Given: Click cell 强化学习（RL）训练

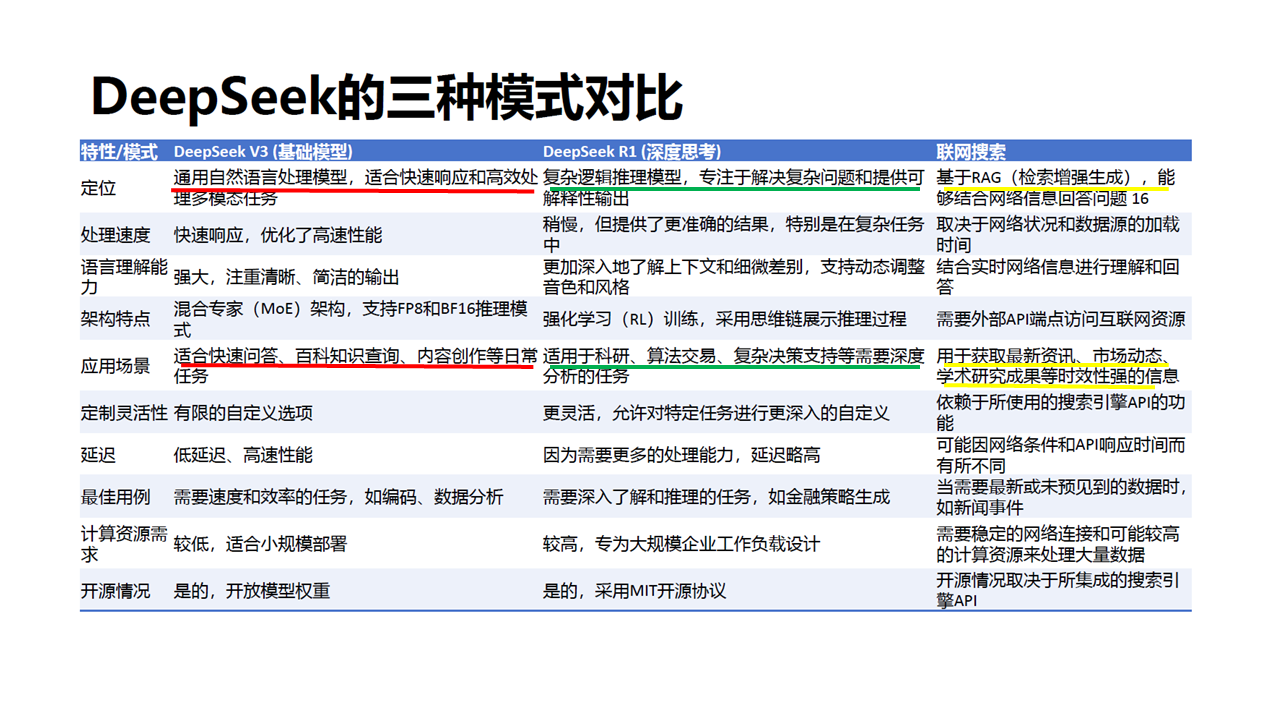Looking at the screenshot, I should click(x=725, y=319).
